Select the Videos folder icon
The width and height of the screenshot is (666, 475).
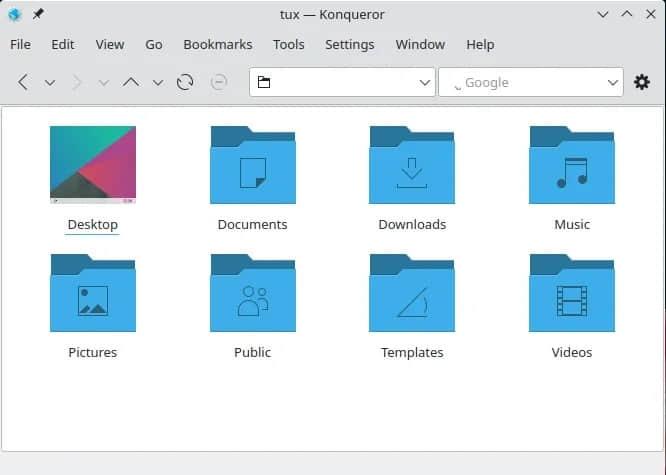(572, 294)
